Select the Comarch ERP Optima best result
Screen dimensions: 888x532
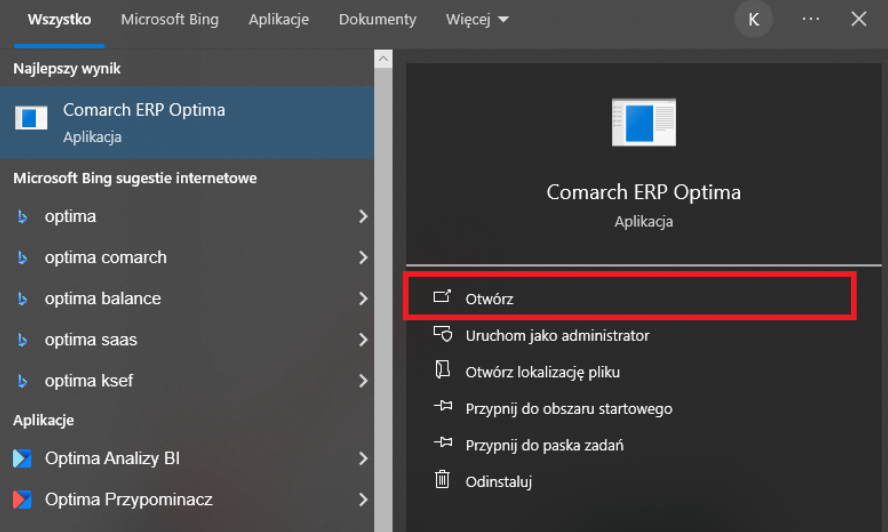point(187,122)
